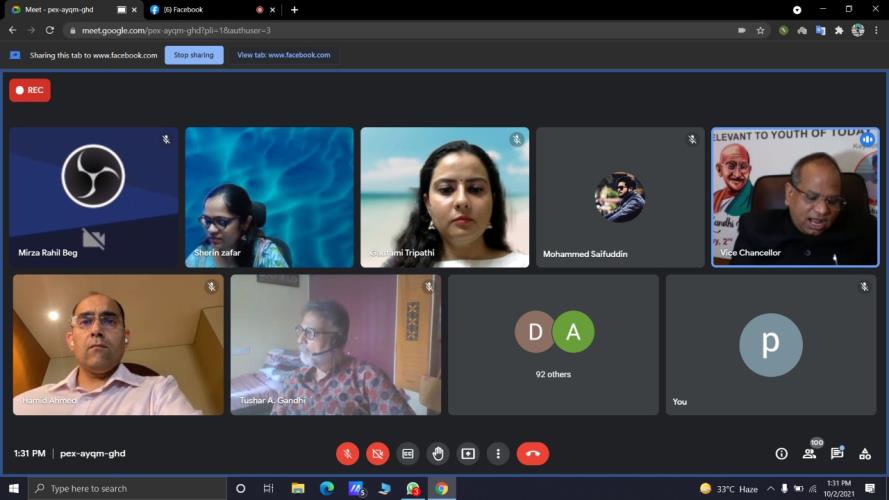Open Chrome's three-dot menu
This screenshot has height=500, width=889.
click(877, 30)
